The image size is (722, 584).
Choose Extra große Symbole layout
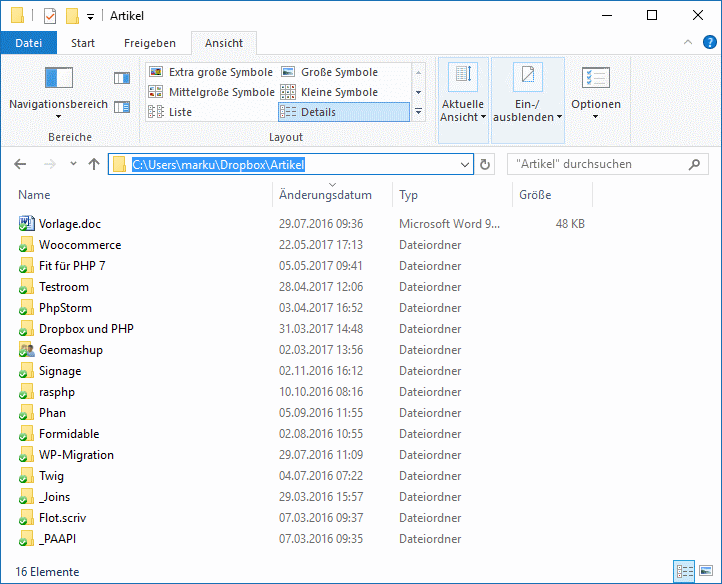pos(211,72)
